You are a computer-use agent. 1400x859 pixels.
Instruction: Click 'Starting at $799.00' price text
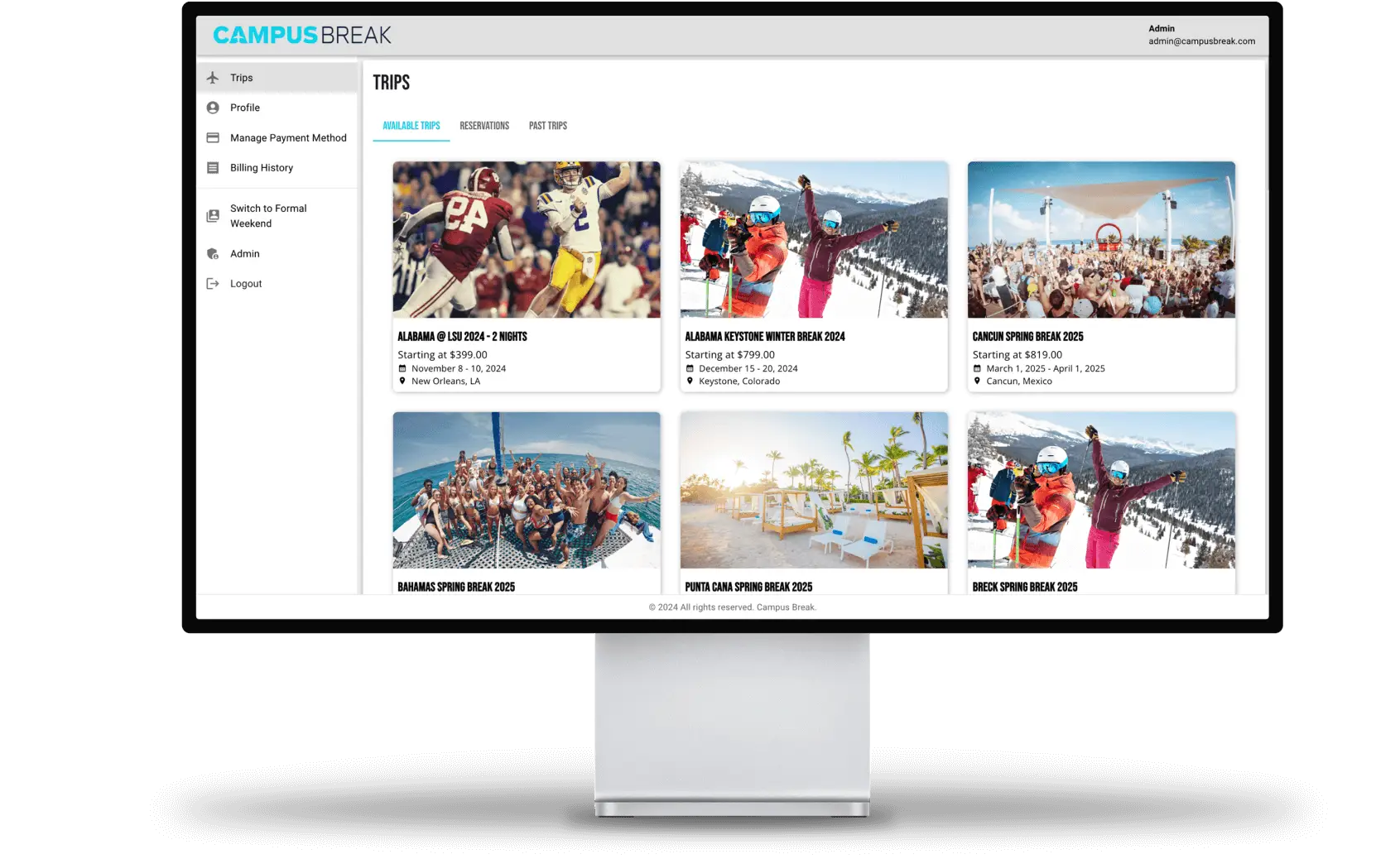[x=729, y=355]
